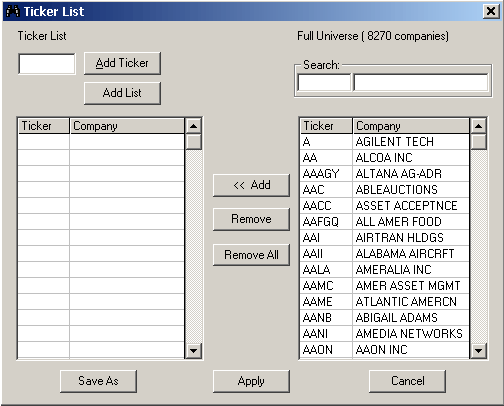This screenshot has width=504, height=406.
Task: Apply the ticker list changes
Action: tap(251, 381)
